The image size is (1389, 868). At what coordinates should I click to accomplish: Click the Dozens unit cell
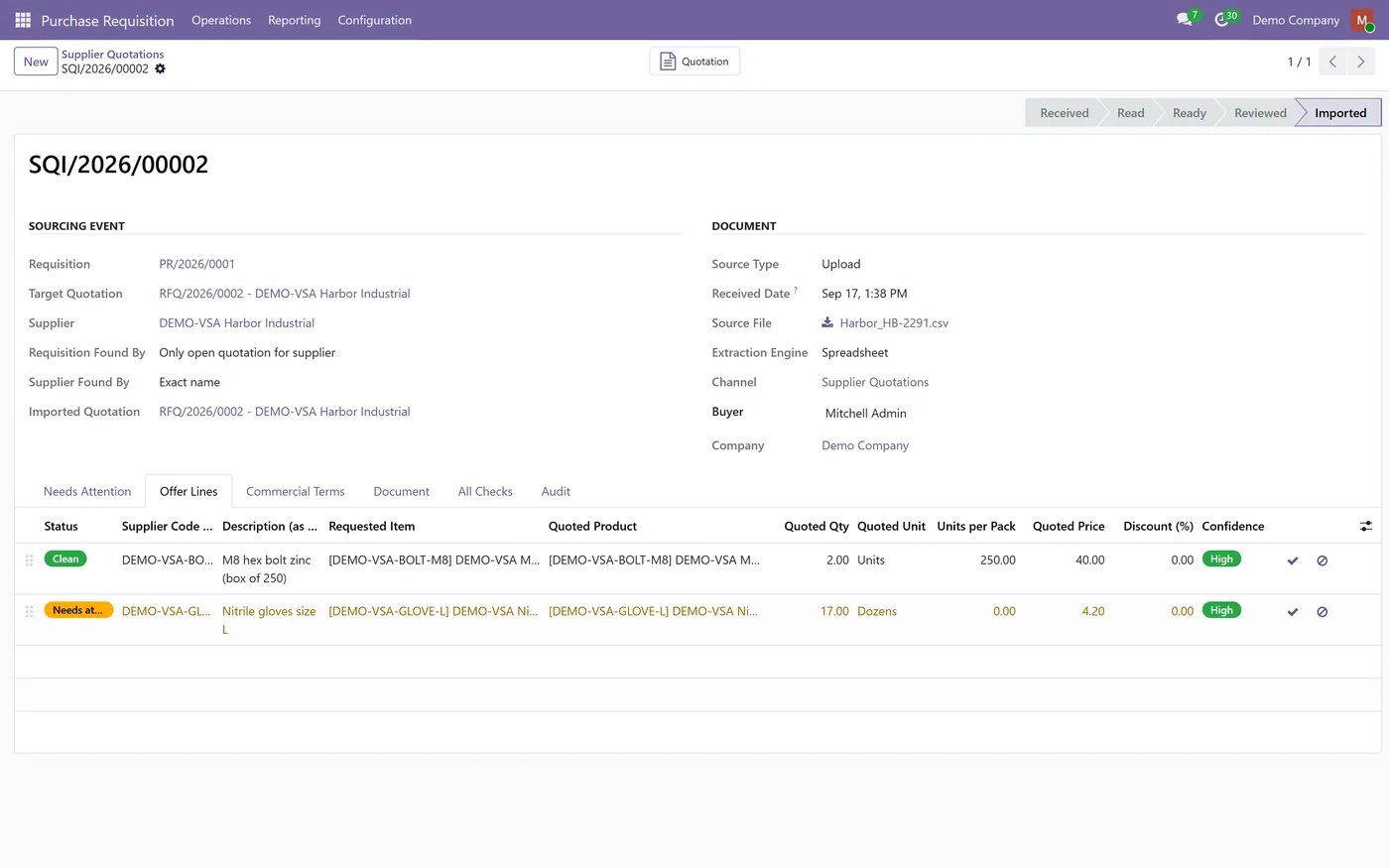pos(877,612)
